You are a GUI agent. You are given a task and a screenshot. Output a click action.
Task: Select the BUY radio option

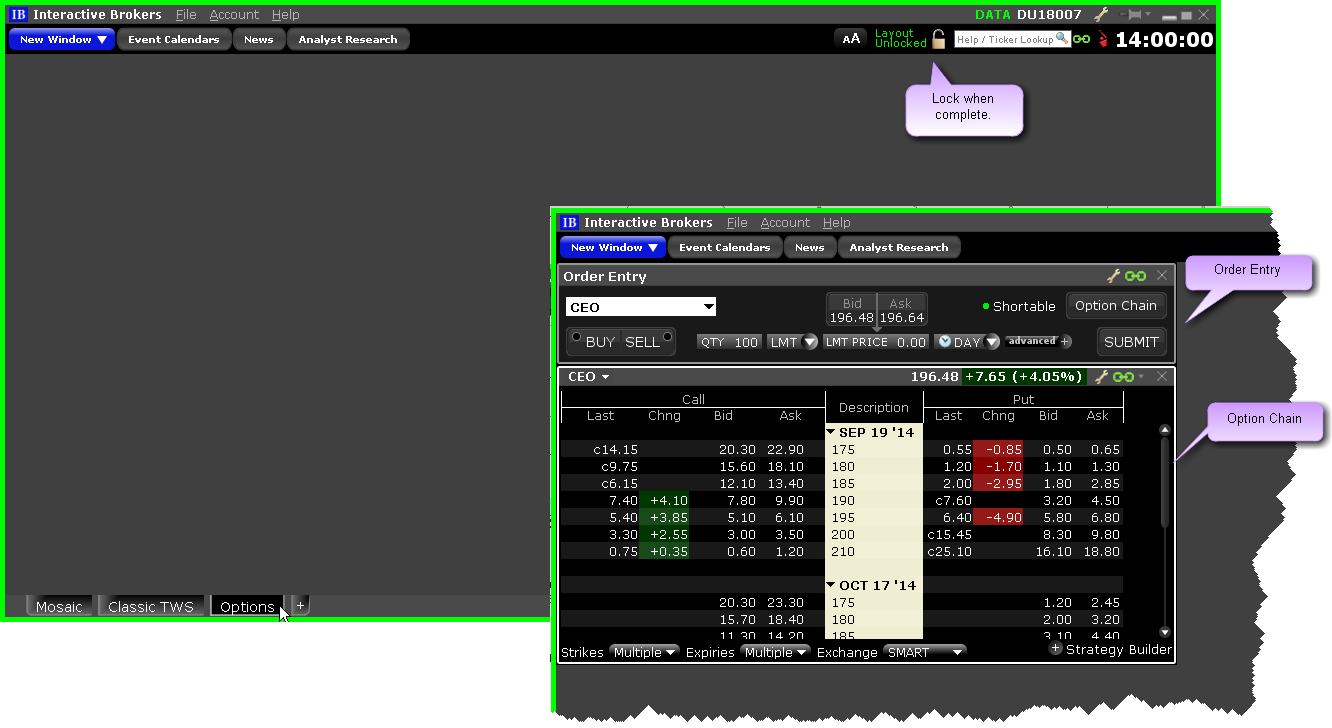coord(576,337)
